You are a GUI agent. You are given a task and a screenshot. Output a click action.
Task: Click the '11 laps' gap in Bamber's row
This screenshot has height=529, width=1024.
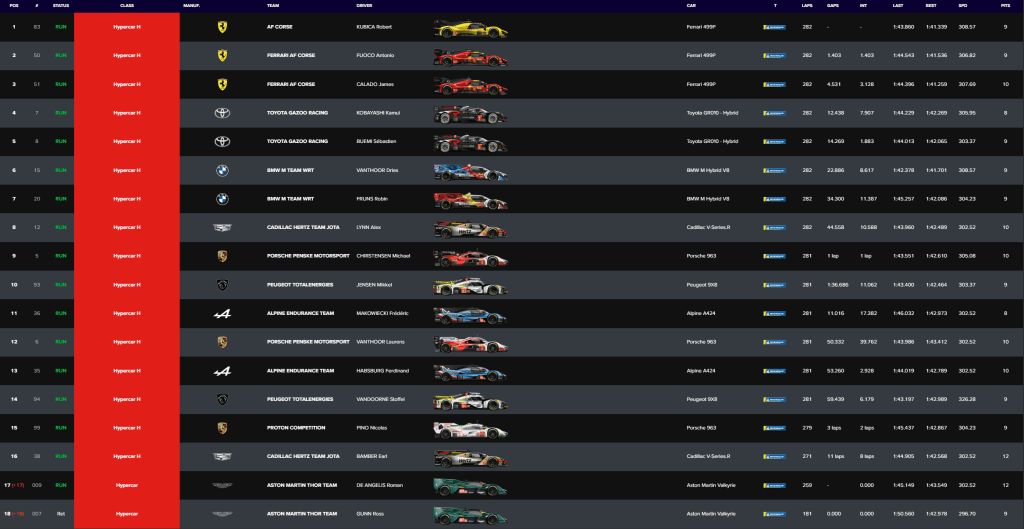pyautogui.click(x=834, y=457)
